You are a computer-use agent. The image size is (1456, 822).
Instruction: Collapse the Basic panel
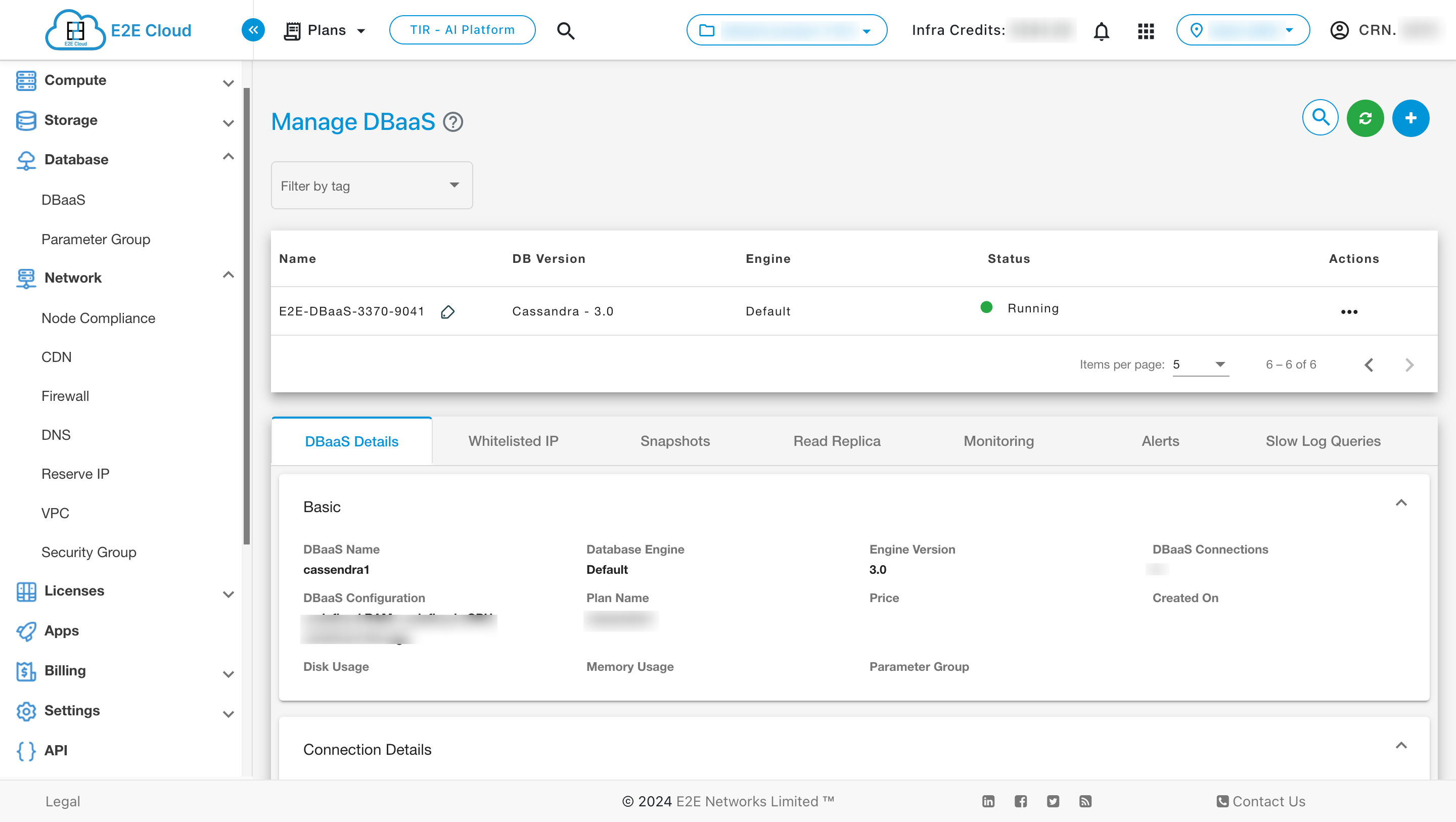[1400, 503]
